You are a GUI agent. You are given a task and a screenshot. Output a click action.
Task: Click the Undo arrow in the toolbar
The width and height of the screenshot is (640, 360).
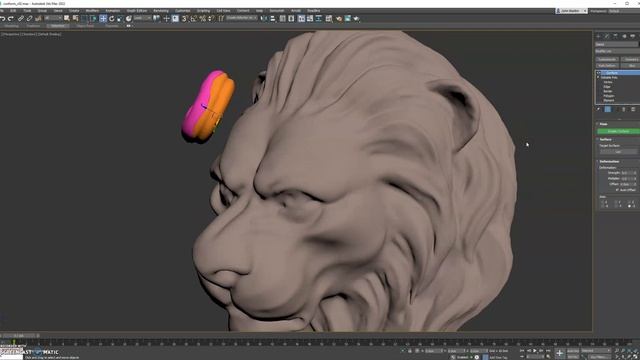[x=3, y=18]
